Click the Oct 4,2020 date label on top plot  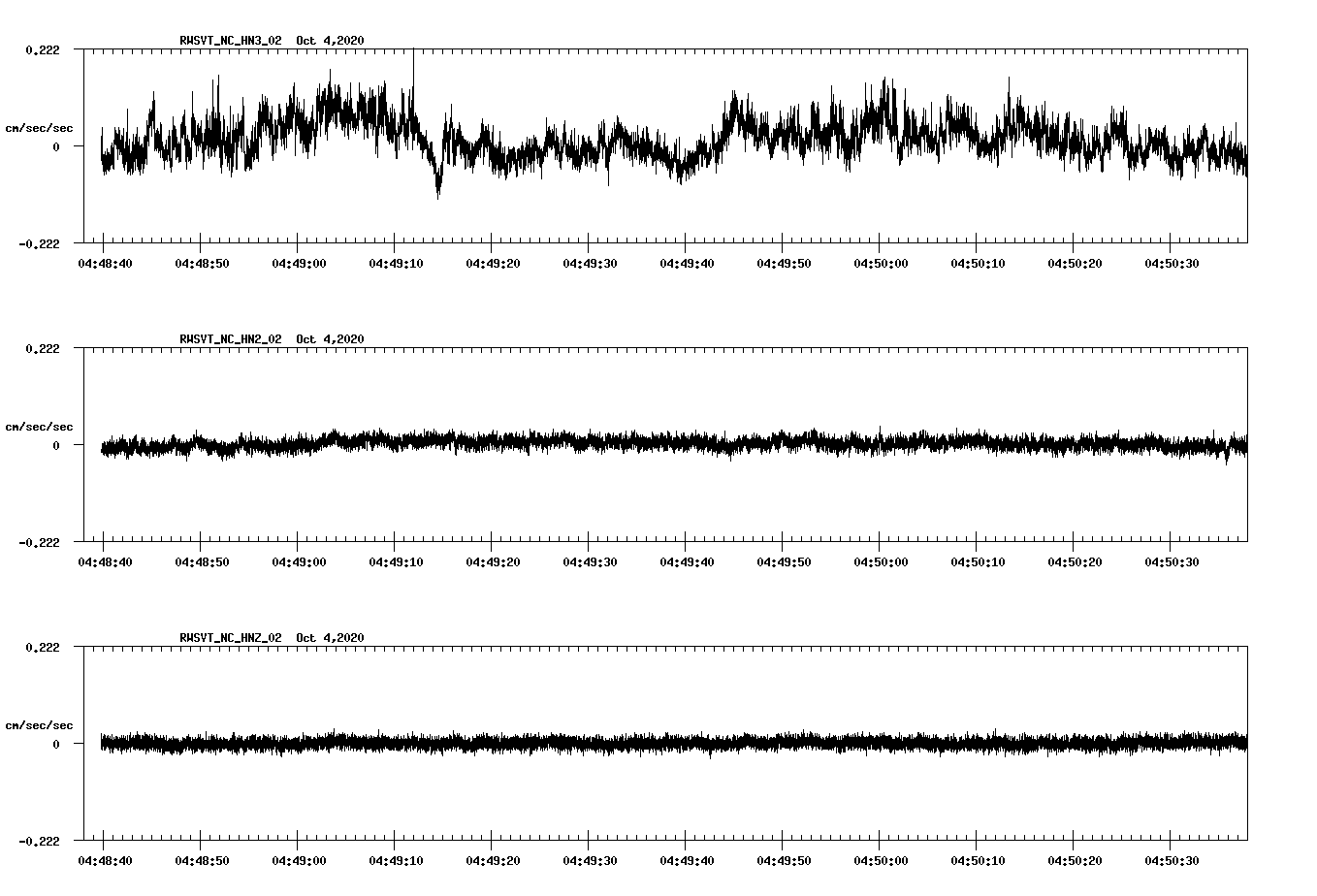point(330,41)
